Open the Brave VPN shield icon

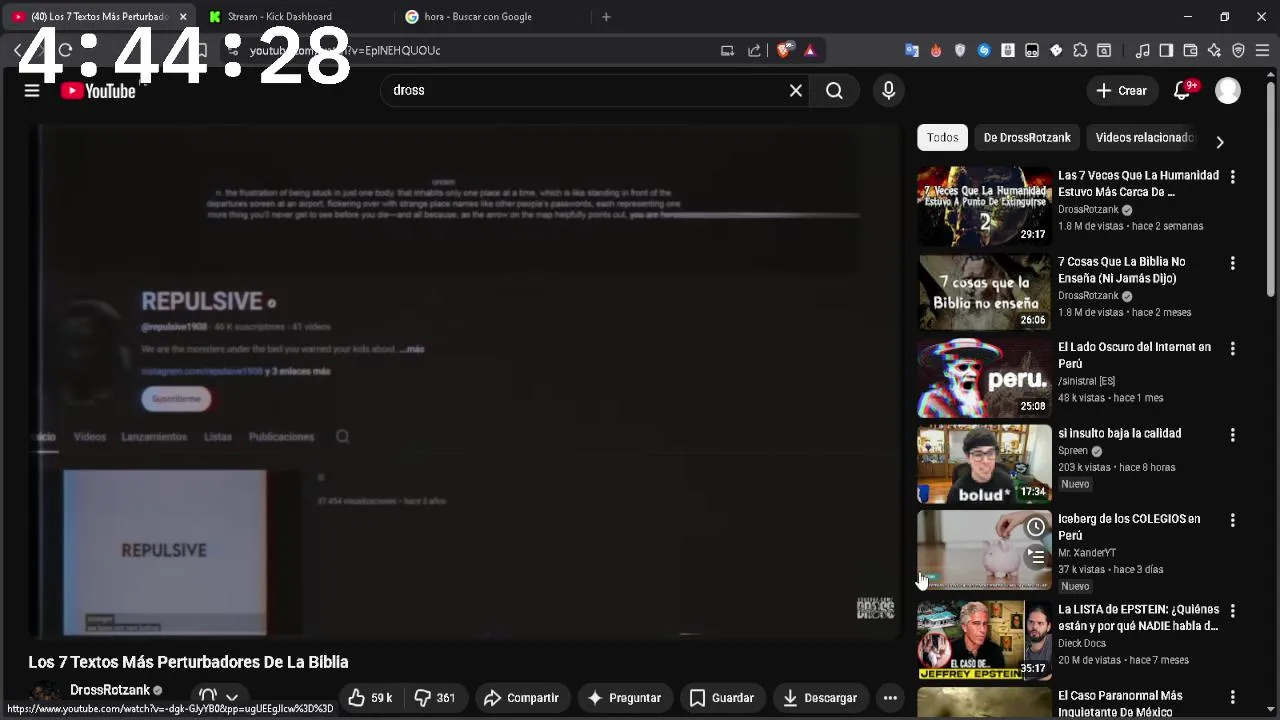1238,50
